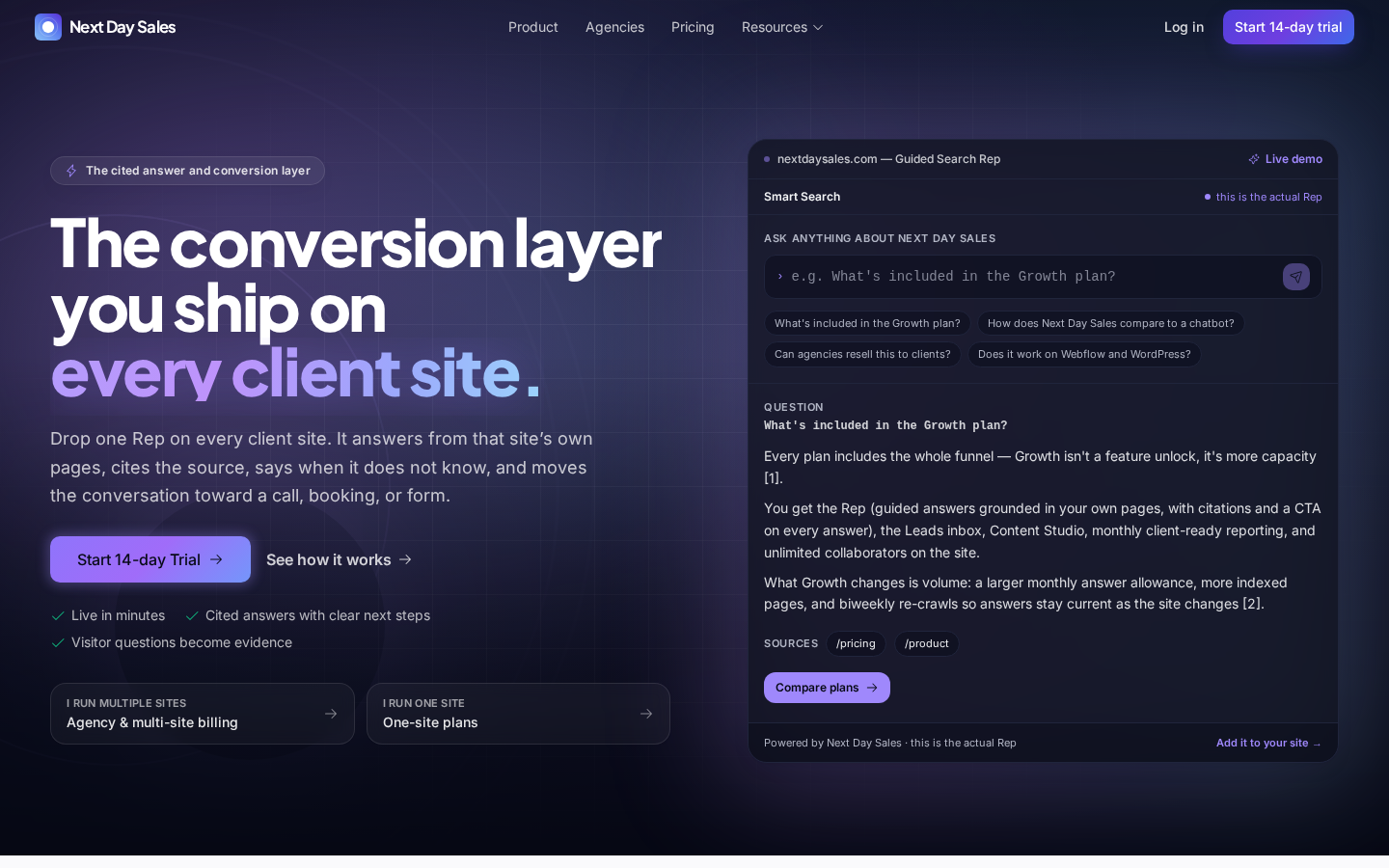
Task: Click 'this is the actual Rep' indicator text
Action: pos(1268,197)
